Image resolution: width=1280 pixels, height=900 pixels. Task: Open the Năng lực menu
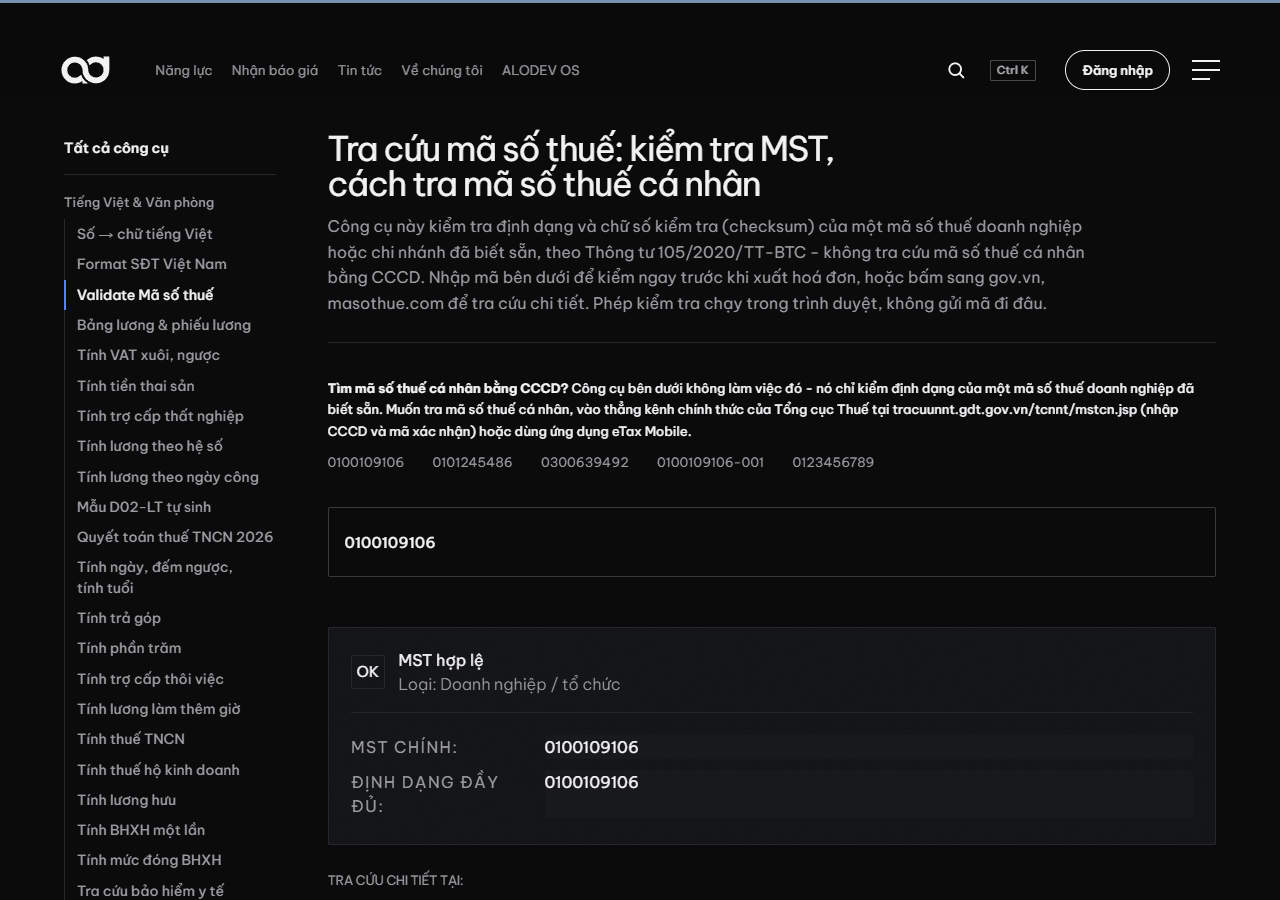point(183,70)
